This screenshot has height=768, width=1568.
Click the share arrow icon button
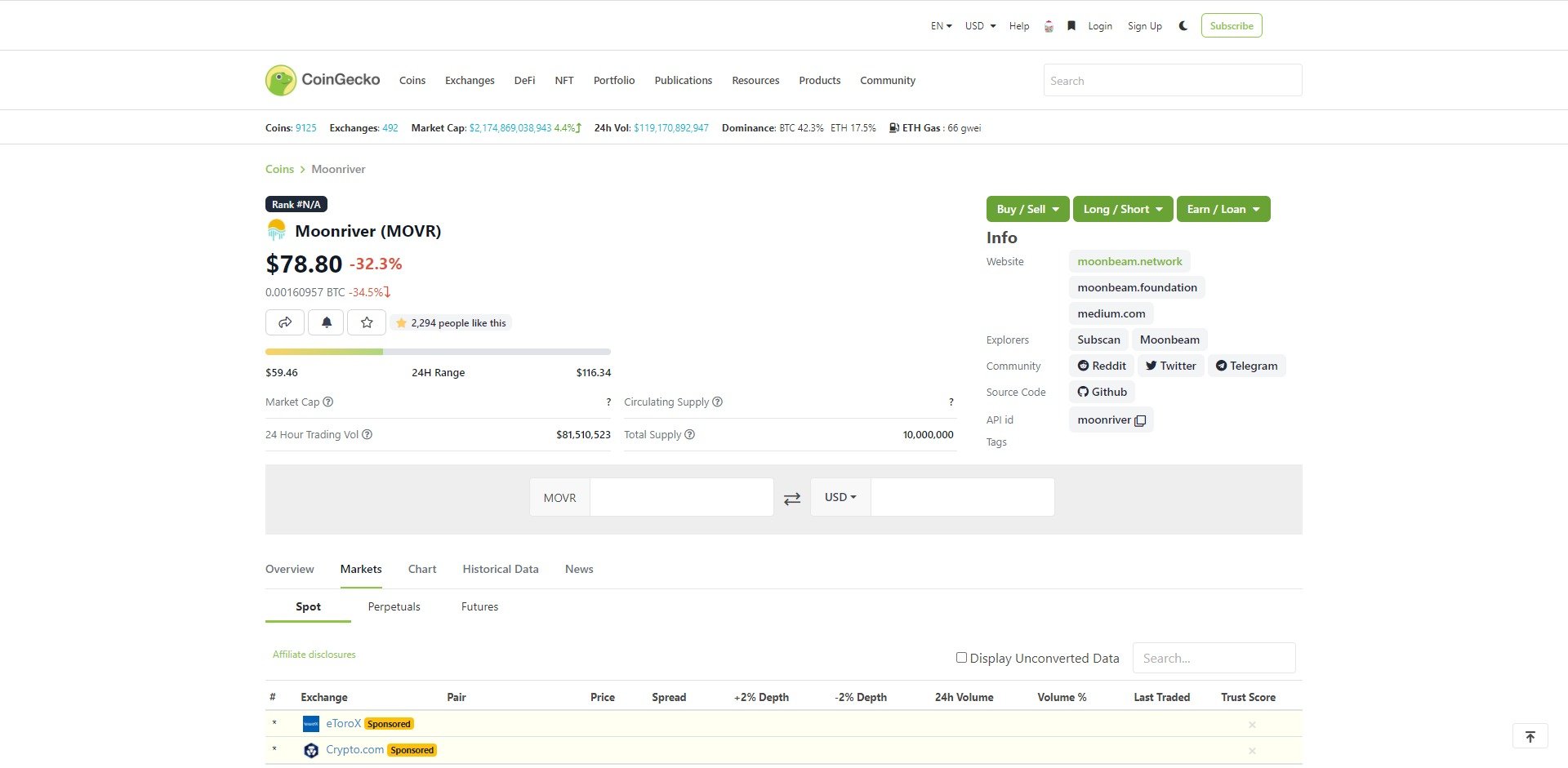pyautogui.click(x=285, y=322)
